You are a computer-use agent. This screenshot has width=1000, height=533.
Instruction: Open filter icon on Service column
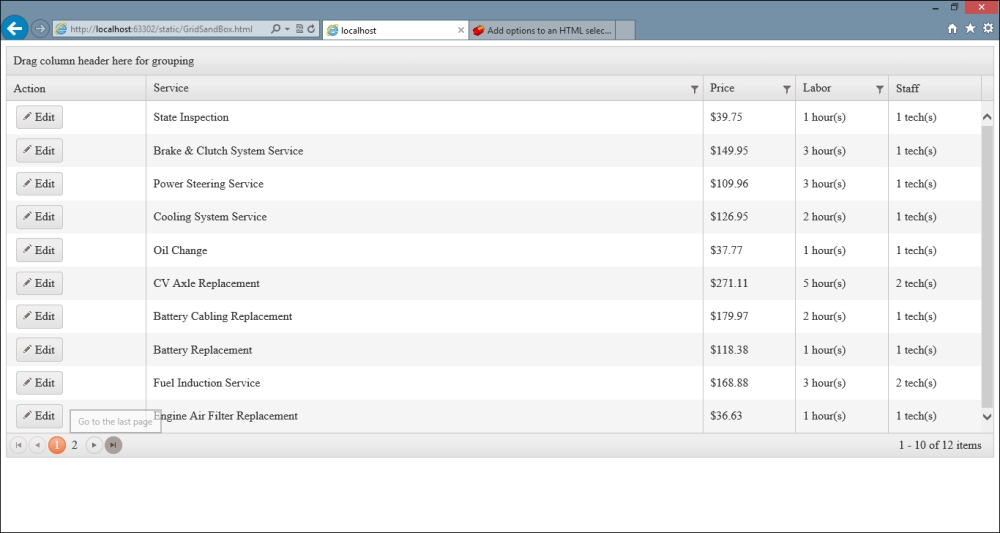(695, 89)
